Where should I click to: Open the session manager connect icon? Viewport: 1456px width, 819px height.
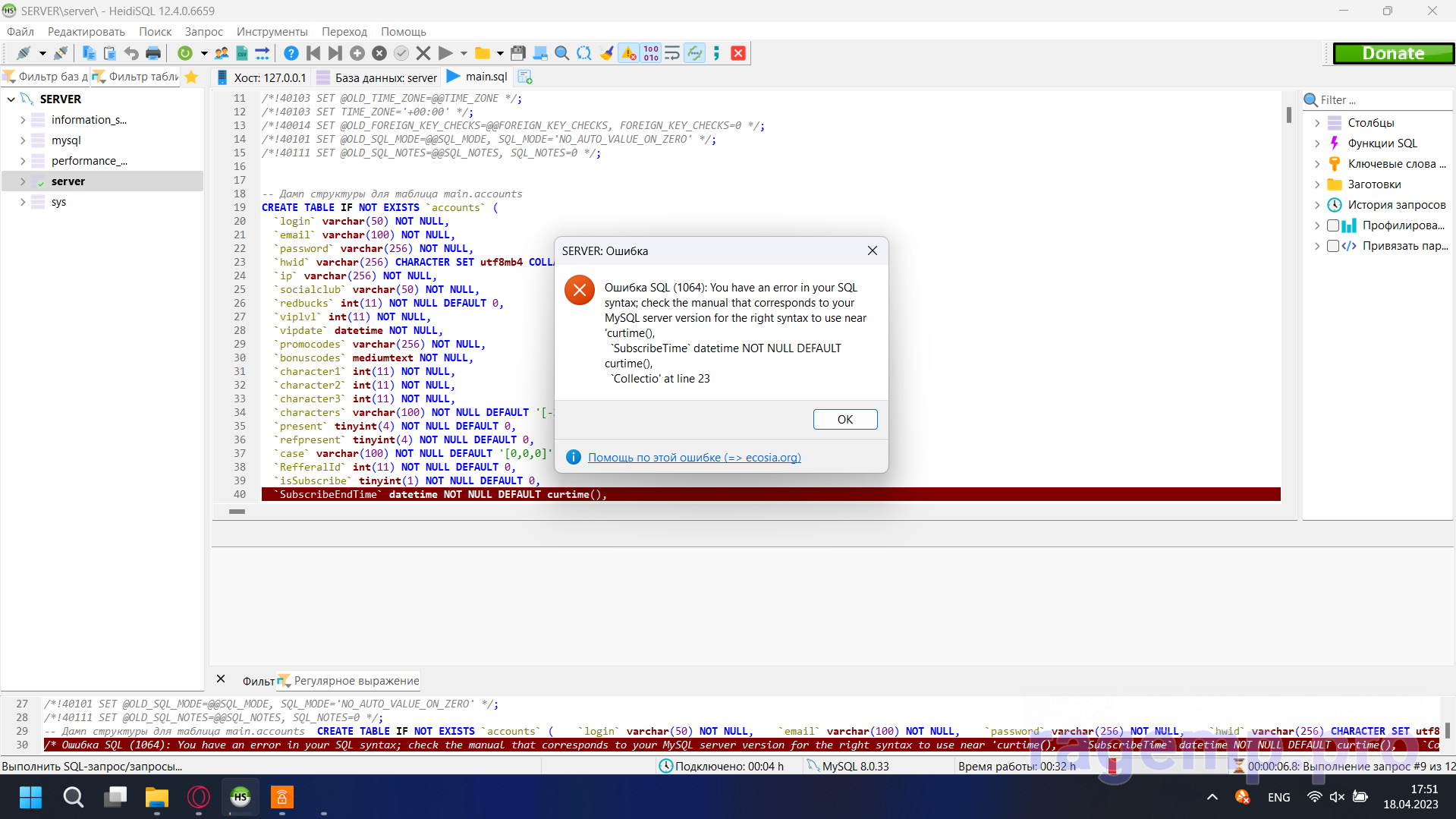(24, 53)
